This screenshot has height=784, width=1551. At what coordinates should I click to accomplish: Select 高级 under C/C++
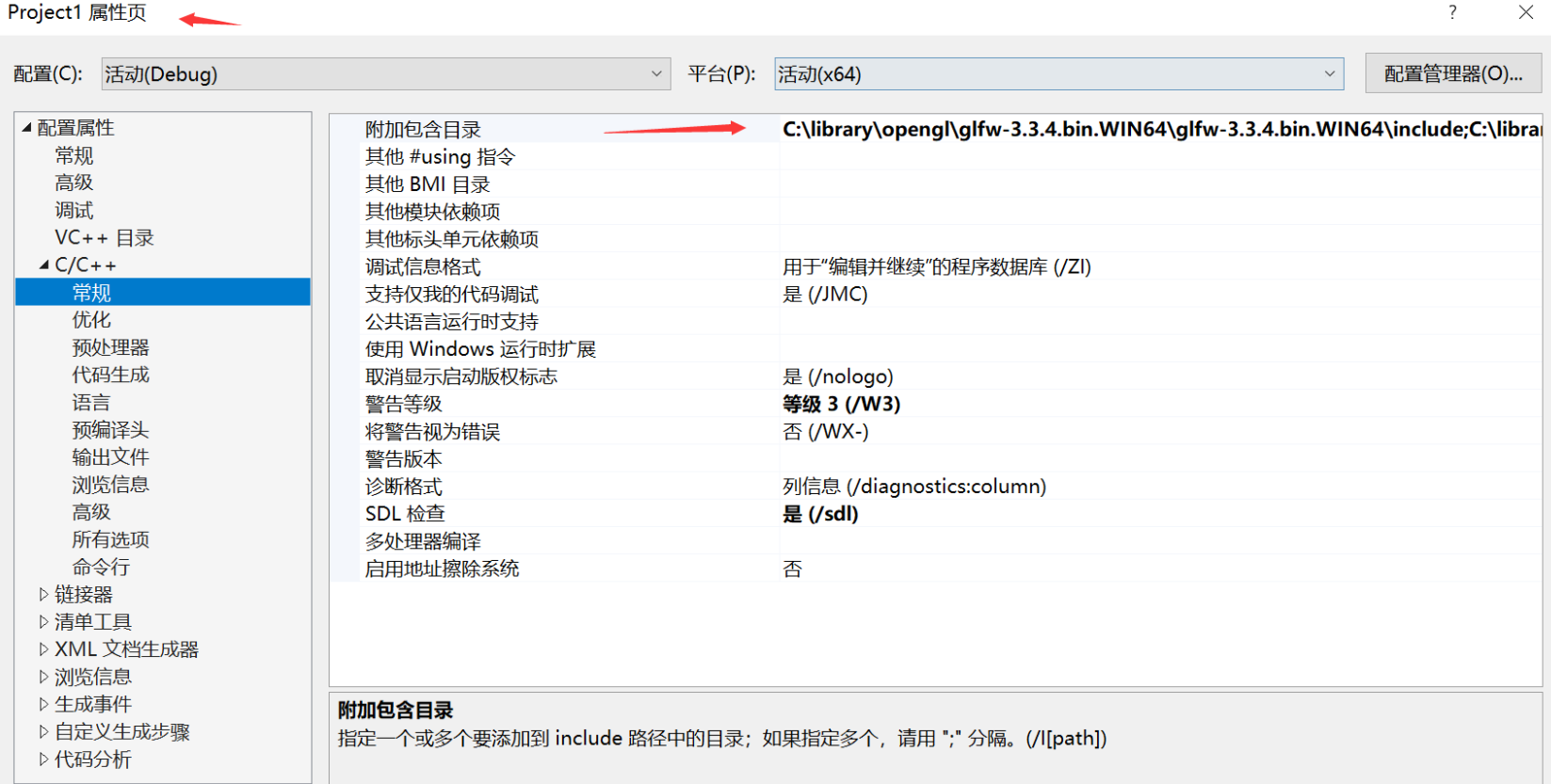tap(91, 511)
